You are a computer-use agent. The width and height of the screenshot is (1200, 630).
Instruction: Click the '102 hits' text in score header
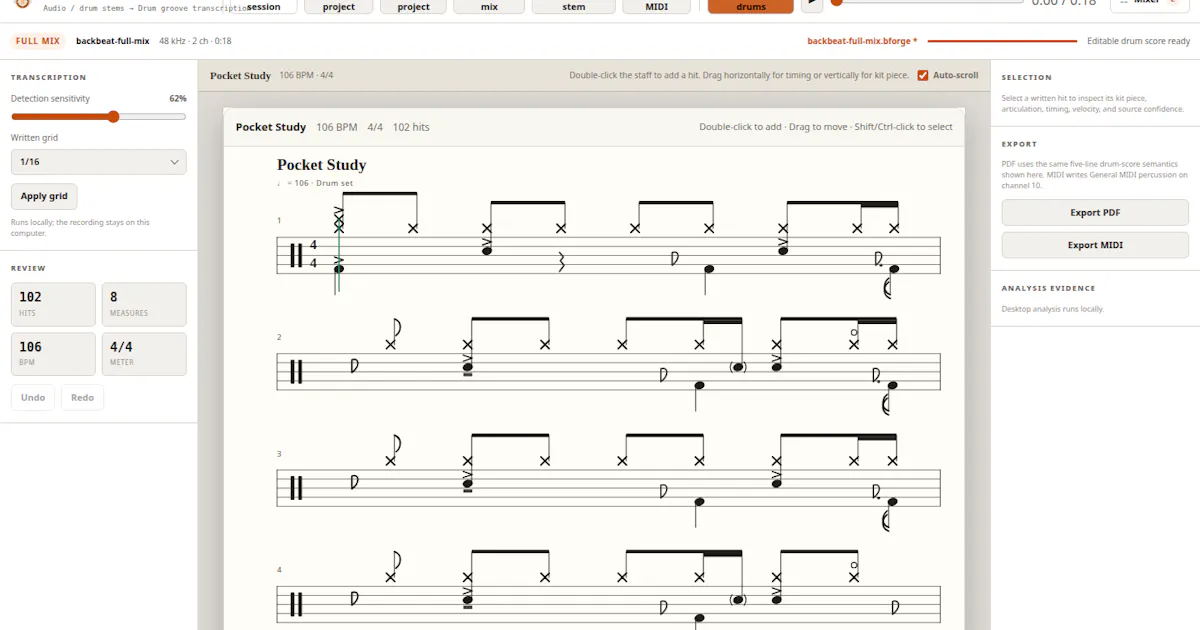(411, 127)
